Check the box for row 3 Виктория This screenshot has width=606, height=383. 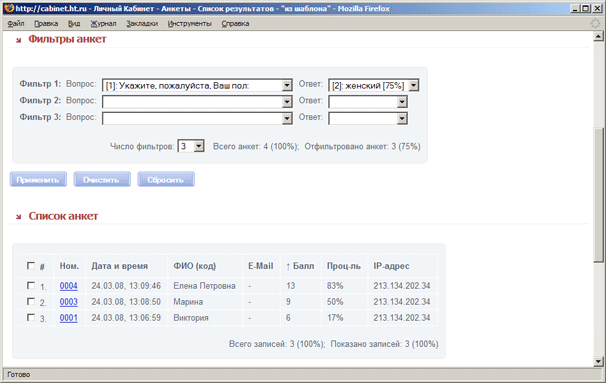(x=31, y=317)
